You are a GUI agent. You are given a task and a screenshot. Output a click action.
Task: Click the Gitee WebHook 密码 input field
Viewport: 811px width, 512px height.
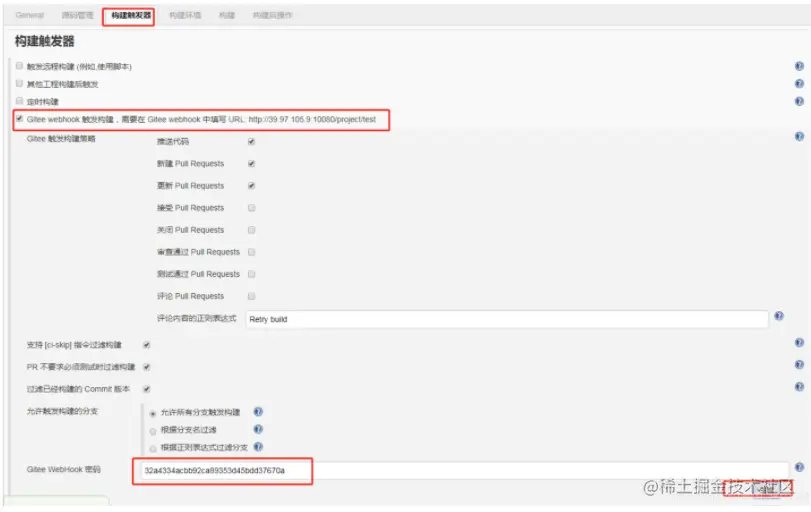(x=464, y=471)
